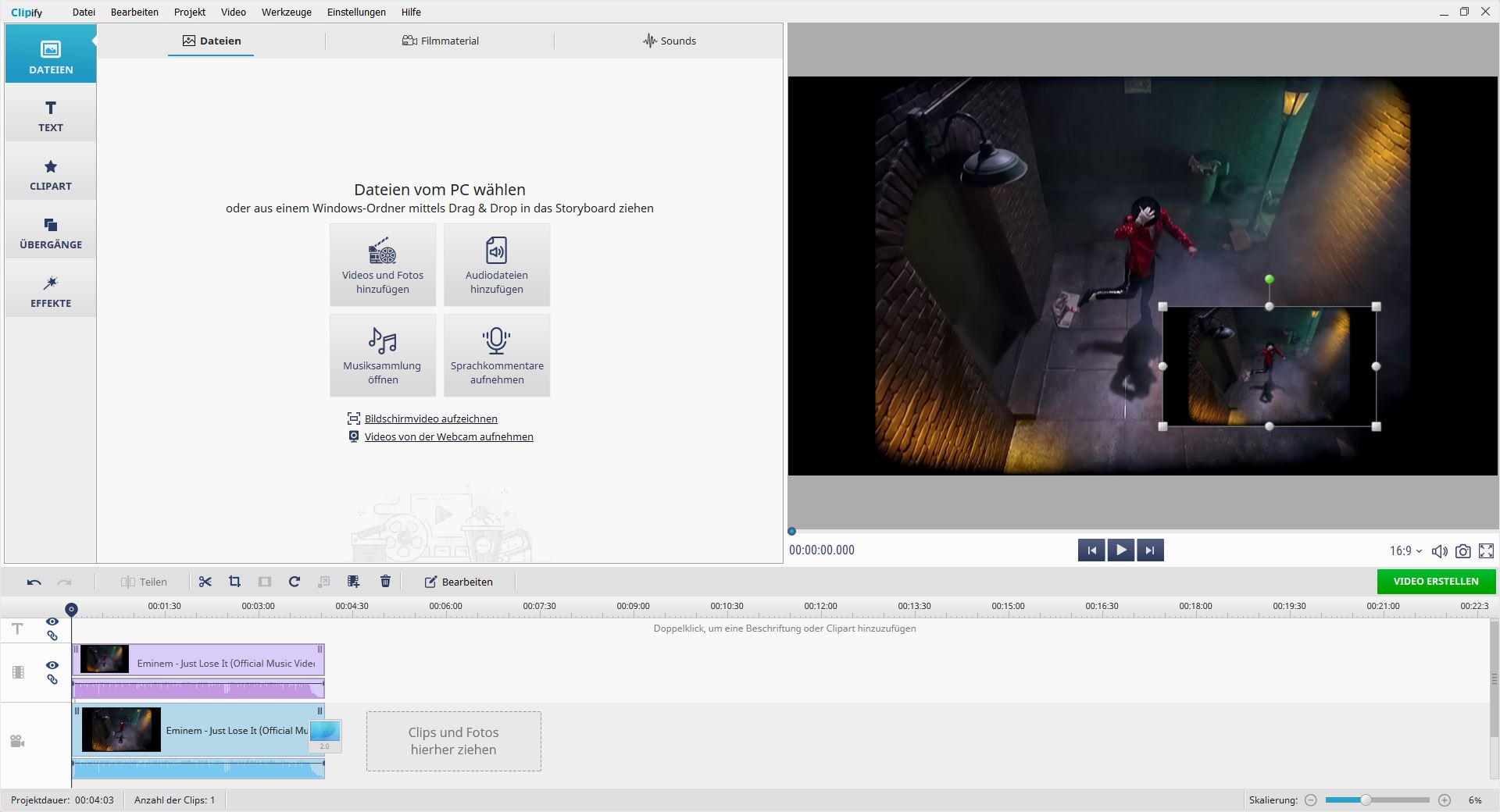Open the Einstellungen menu
Viewport: 1500px width, 812px height.
pyautogui.click(x=356, y=12)
